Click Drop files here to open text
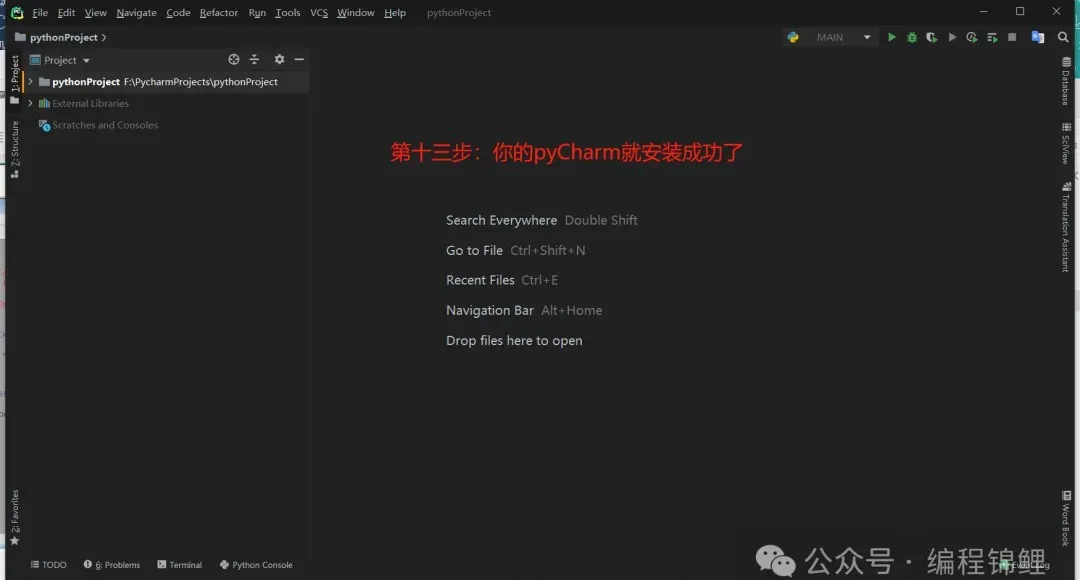1080x580 pixels. point(514,341)
